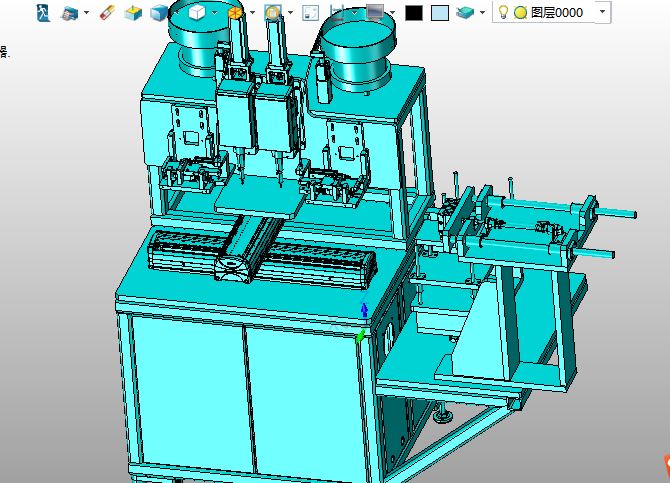The image size is (670, 483).
Task: Select the 图层0000 layer name field
Action: tap(557, 13)
